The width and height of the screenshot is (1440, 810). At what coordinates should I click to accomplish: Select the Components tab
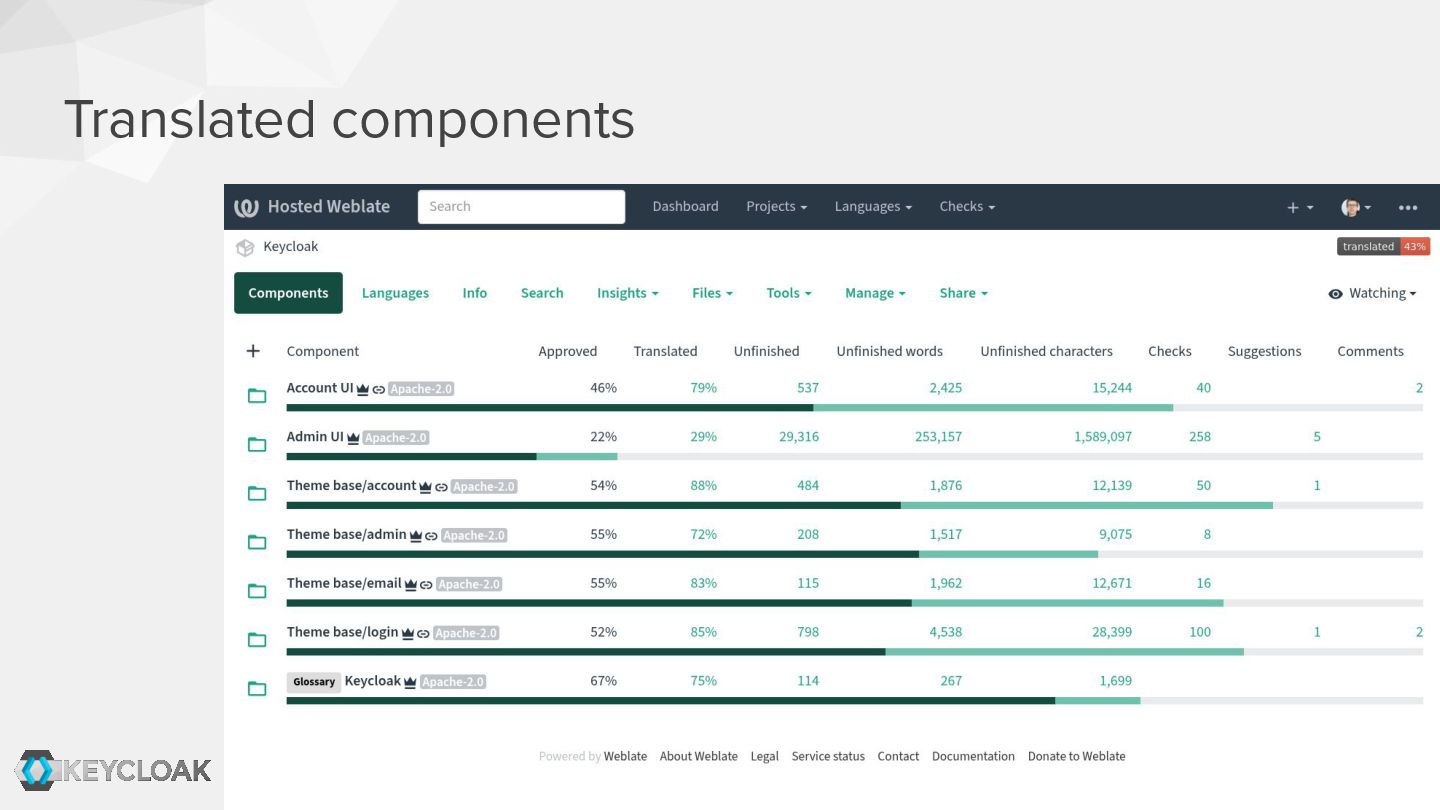coord(288,293)
